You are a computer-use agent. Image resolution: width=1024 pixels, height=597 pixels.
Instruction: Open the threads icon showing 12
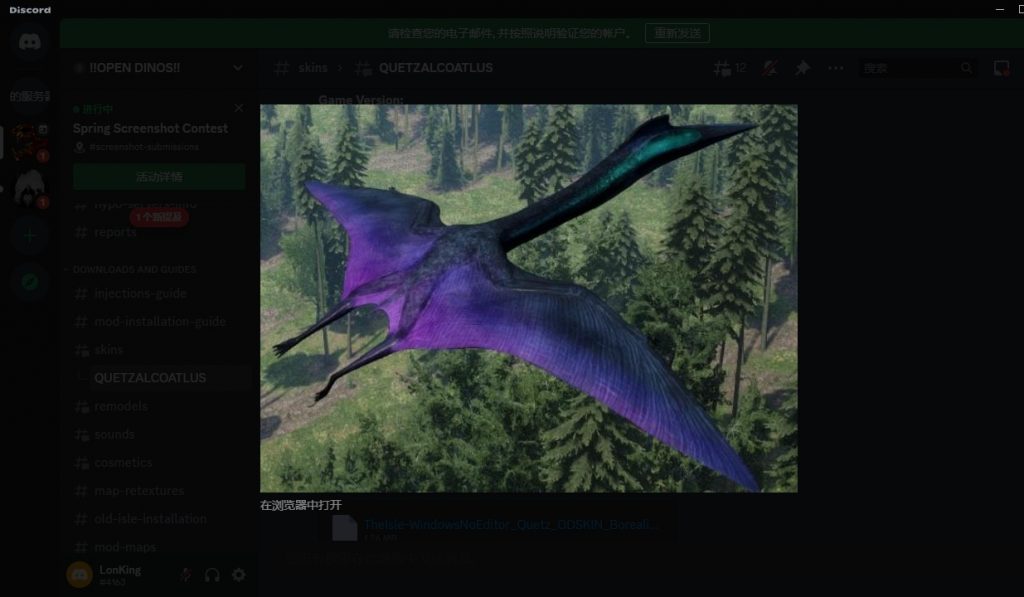729,68
